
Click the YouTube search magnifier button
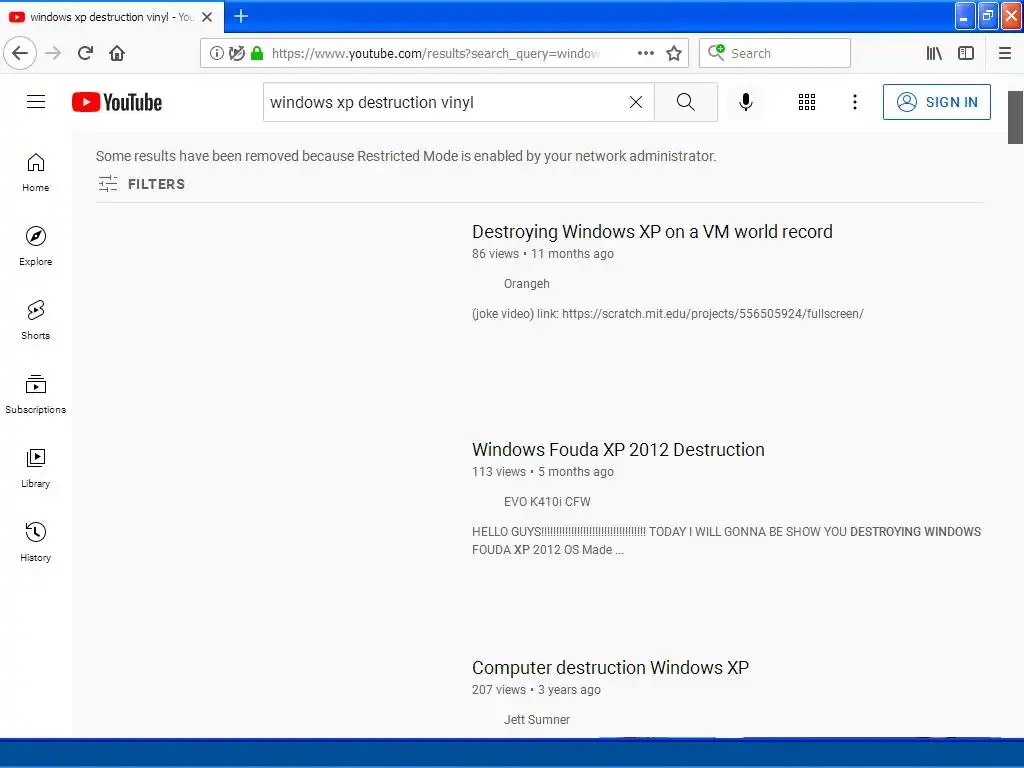686,102
